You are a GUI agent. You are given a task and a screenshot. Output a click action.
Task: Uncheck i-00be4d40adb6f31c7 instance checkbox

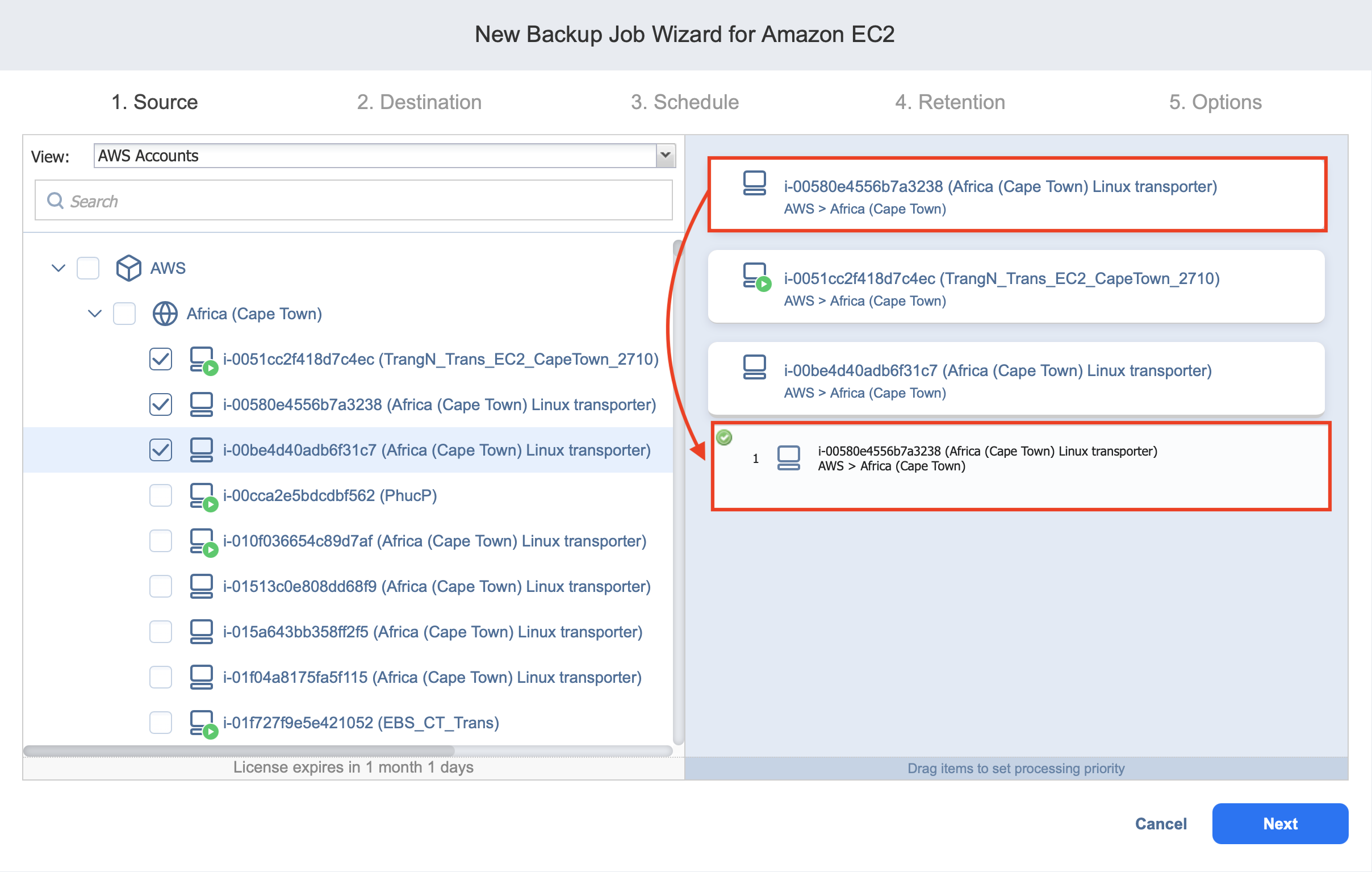161,450
